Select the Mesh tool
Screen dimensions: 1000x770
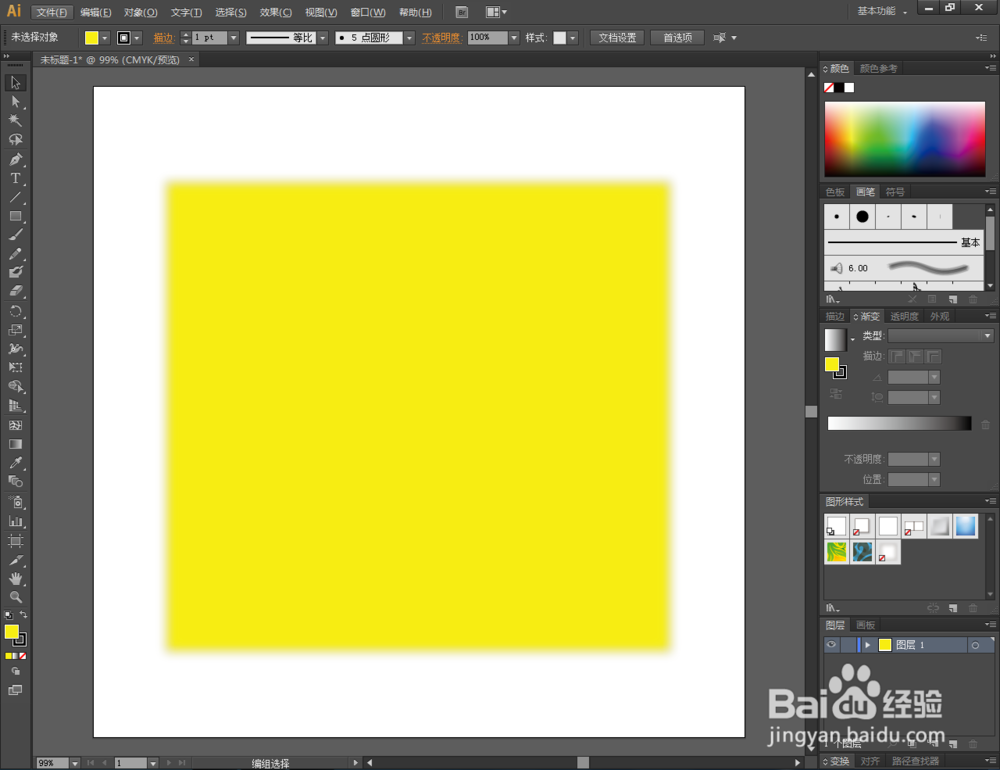tap(15, 425)
